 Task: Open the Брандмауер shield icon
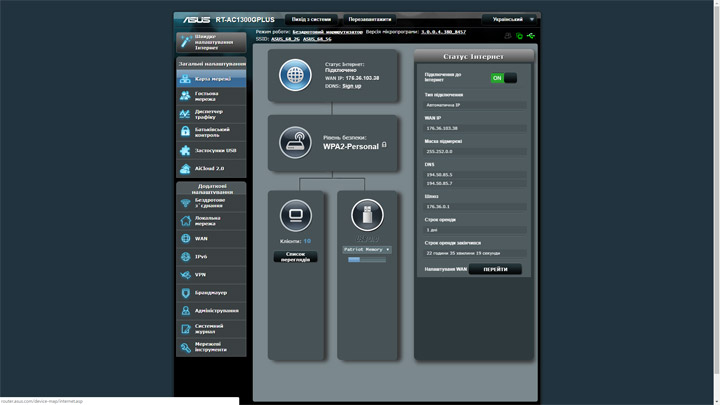186,292
